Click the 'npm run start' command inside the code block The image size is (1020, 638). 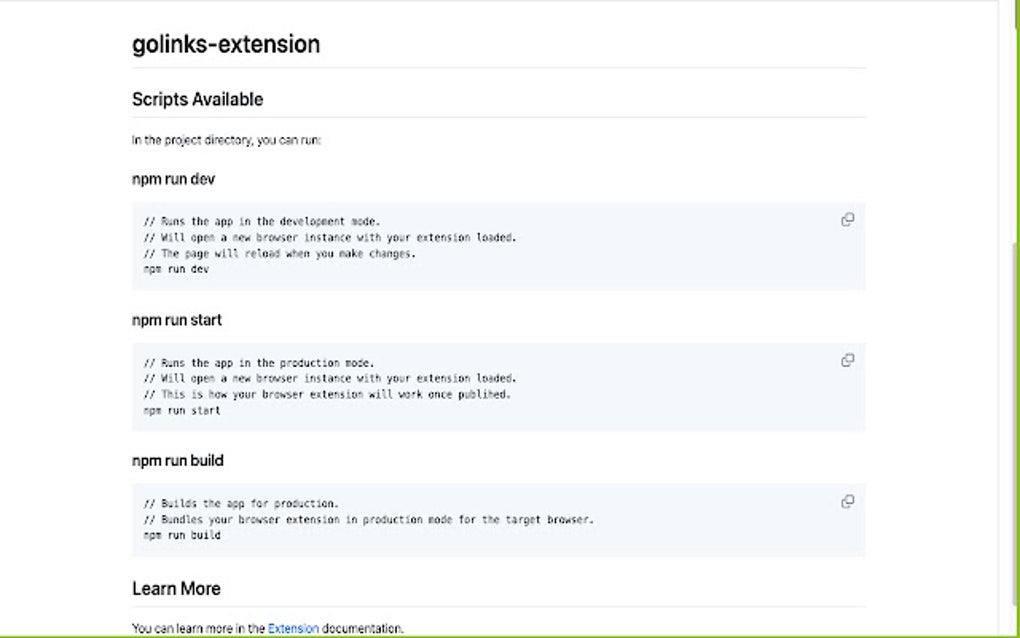(182, 410)
